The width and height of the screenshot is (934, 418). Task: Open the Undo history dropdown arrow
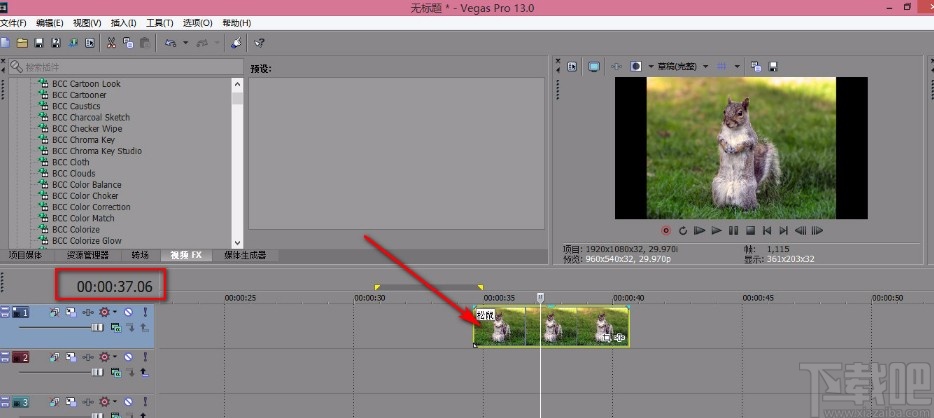185,43
